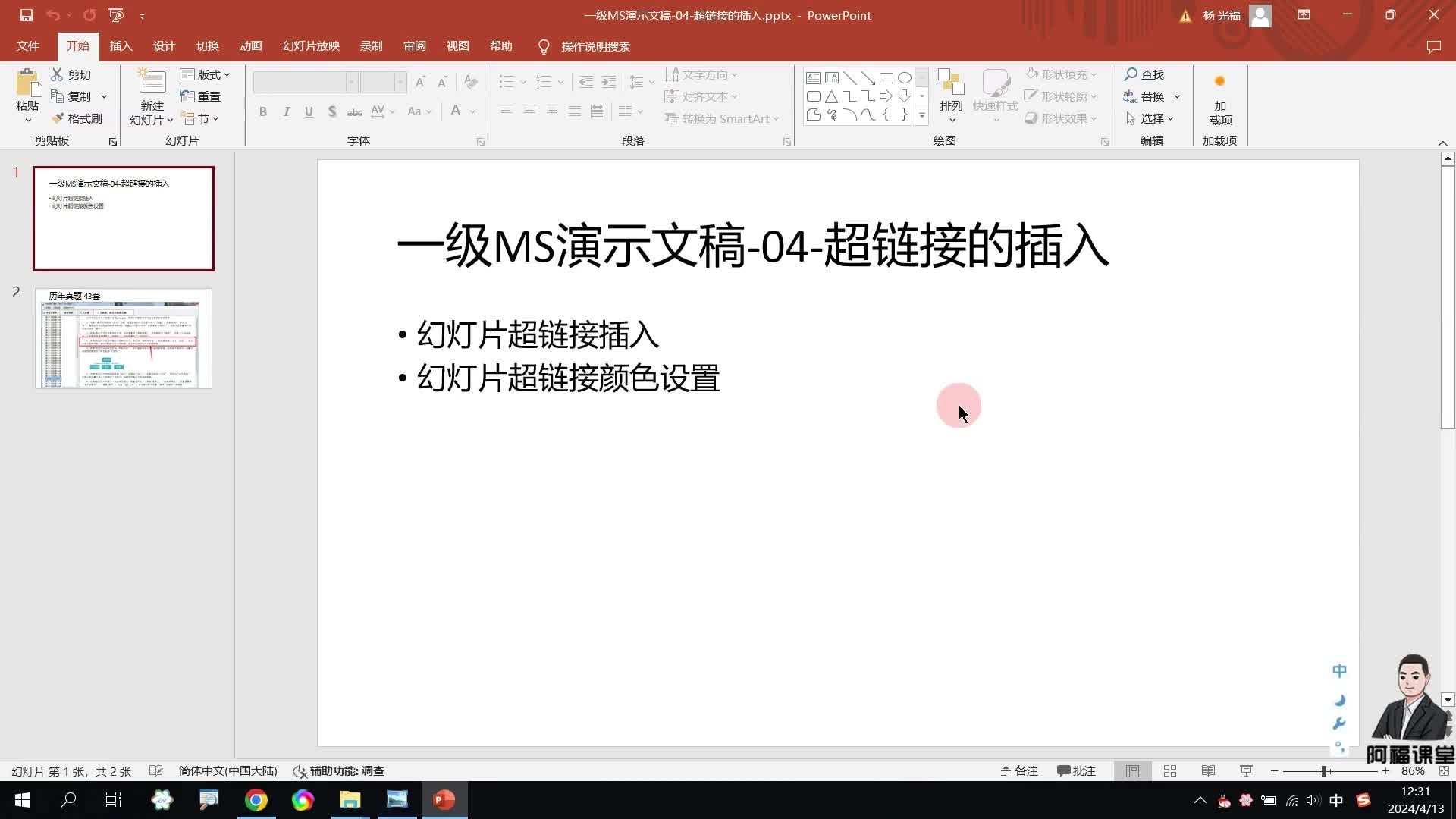
Task: Select slide 2 thumbnail 历年真题-43套
Action: [x=123, y=338]
